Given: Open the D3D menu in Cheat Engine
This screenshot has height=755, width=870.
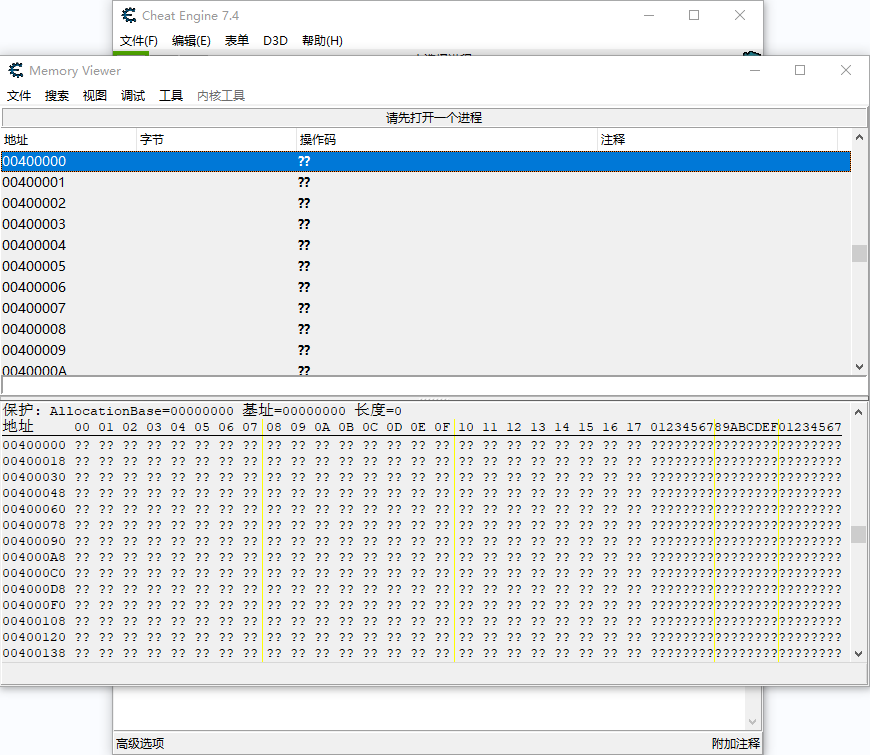Looking at the screenshot, I should pyautogui.click(x=275, y=41).
